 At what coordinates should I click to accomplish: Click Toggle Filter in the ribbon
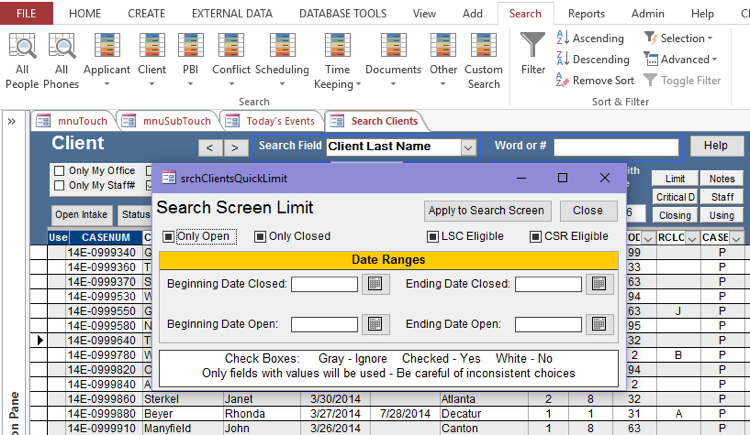(682, 80)
